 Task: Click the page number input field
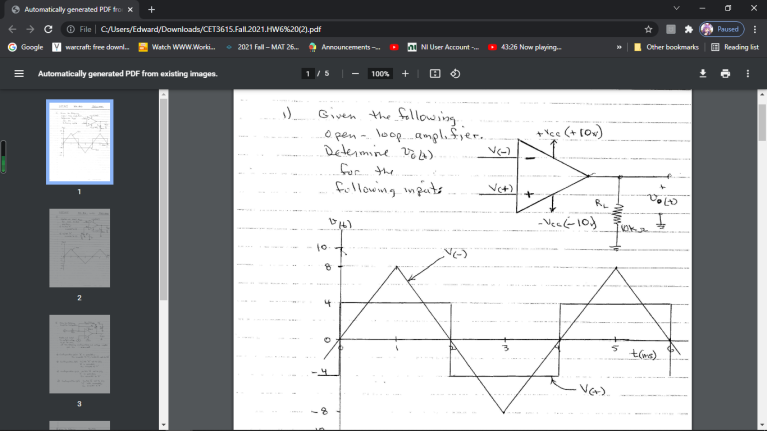(308, 74)
